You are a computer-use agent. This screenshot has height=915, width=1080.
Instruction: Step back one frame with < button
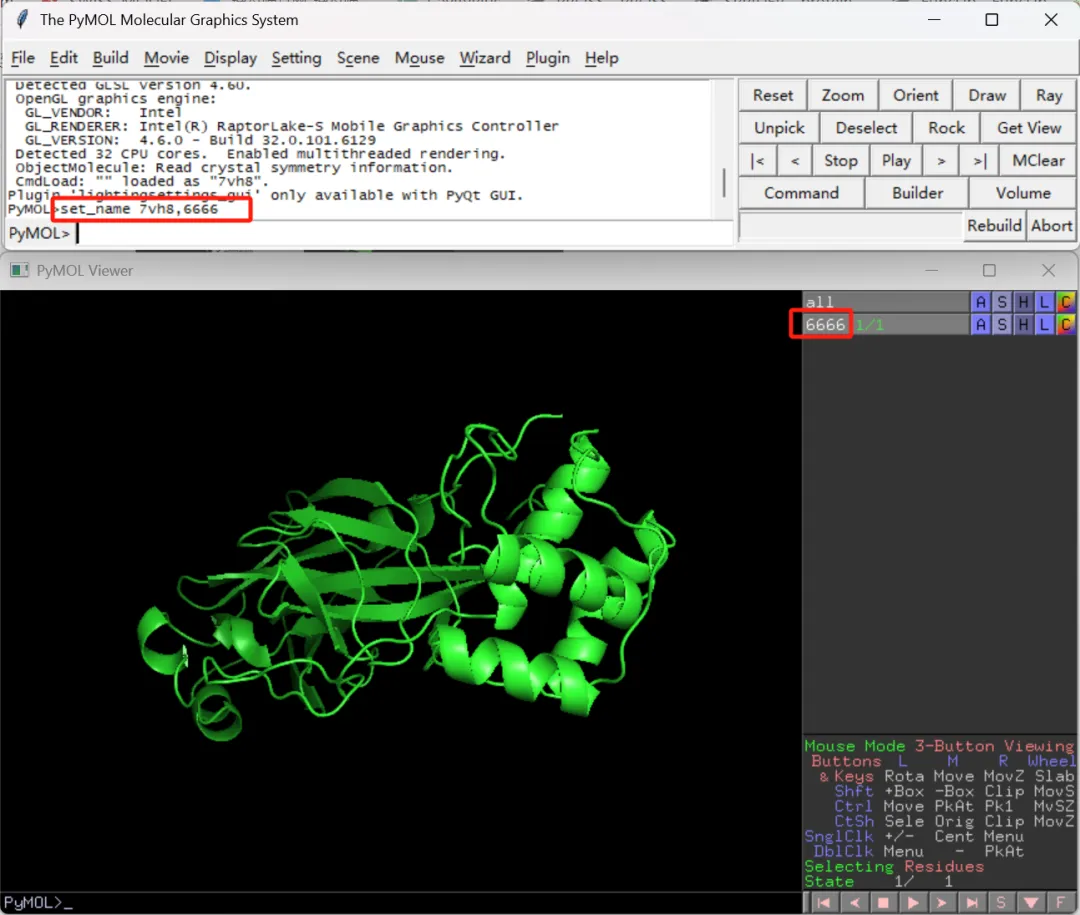[795, 161]
